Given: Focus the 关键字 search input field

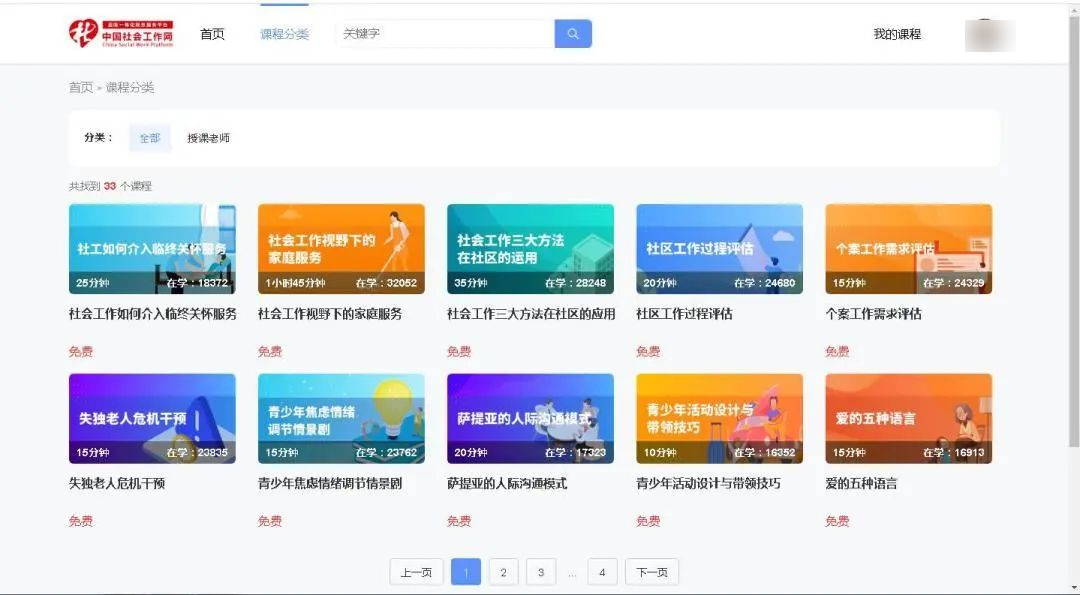Looking at the screenshot, I should [x=445, y=34].
